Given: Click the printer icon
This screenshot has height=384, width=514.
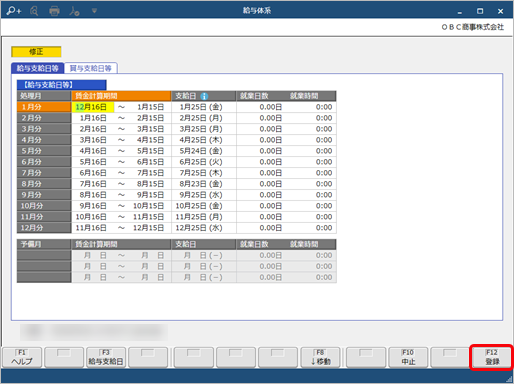Looking at the screenshot, I should click(54, 11).
